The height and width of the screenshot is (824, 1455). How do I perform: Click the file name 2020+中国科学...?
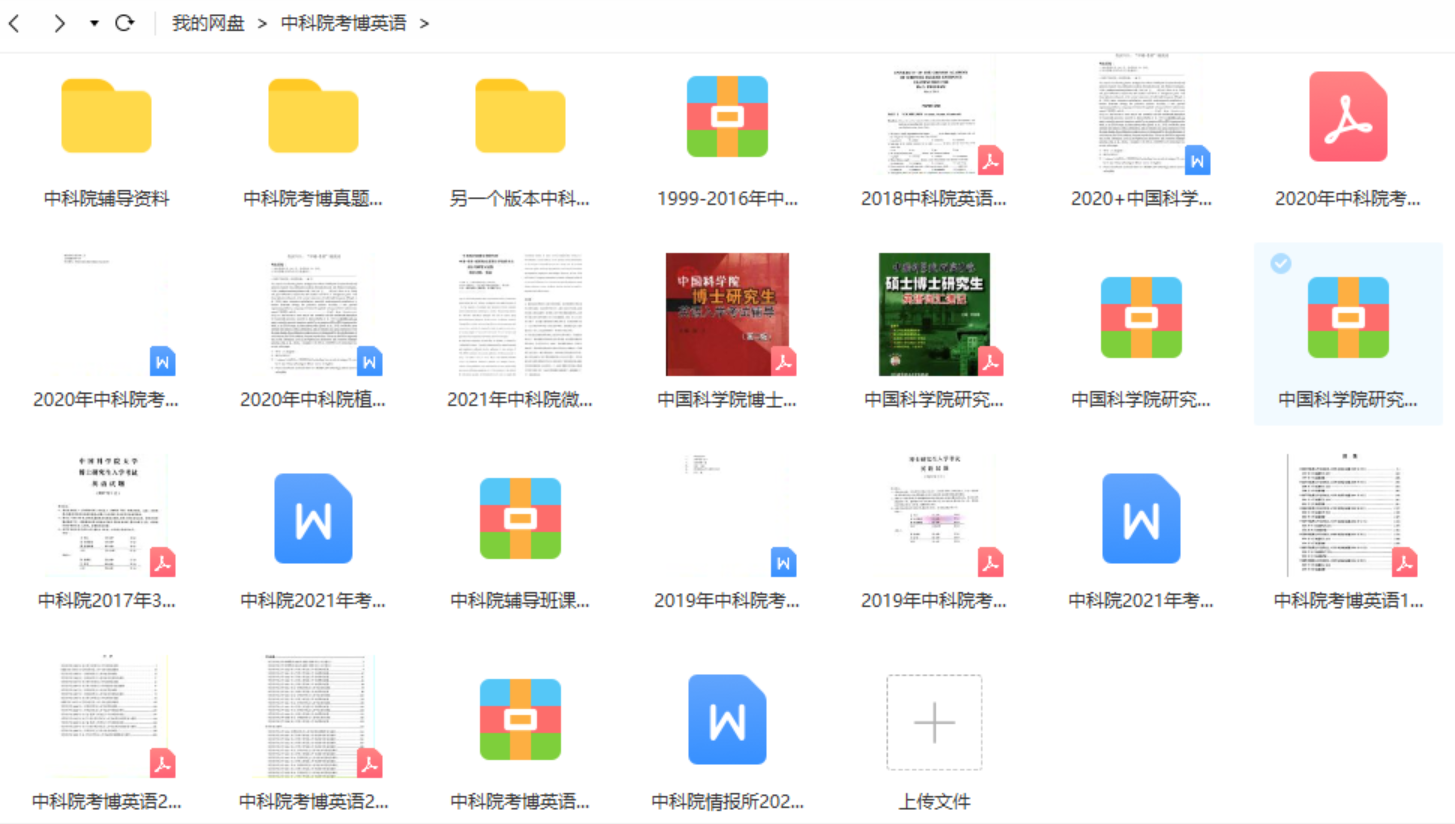[x=1141, y=199]
